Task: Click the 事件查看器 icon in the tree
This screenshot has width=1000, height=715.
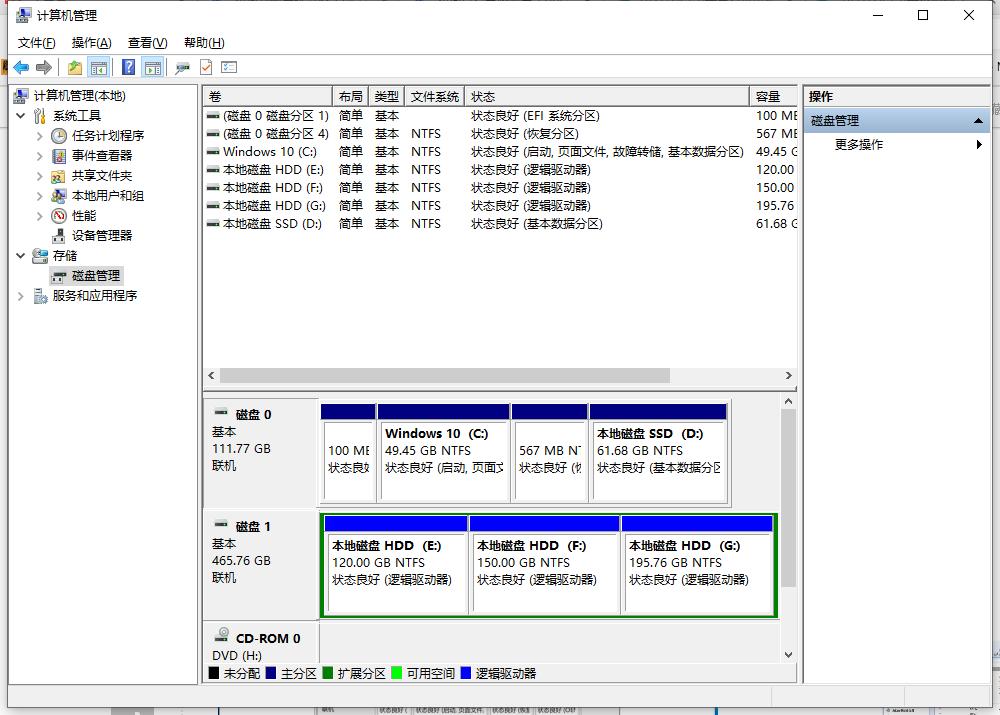Action: click(57, 155)
